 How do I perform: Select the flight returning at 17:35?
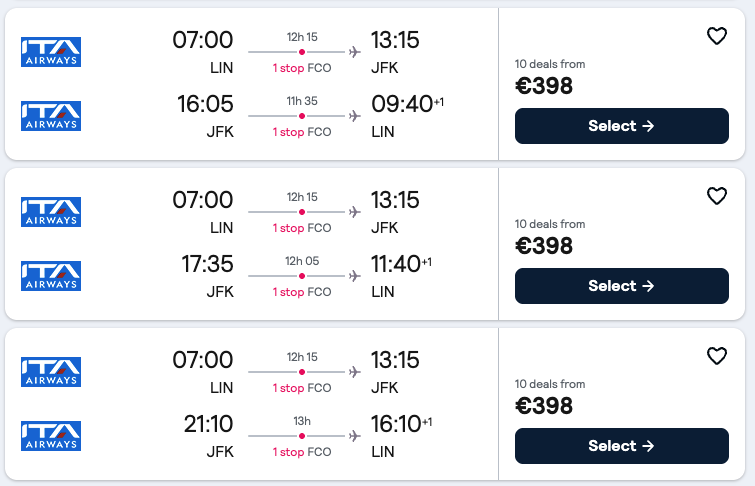point(621,286)
